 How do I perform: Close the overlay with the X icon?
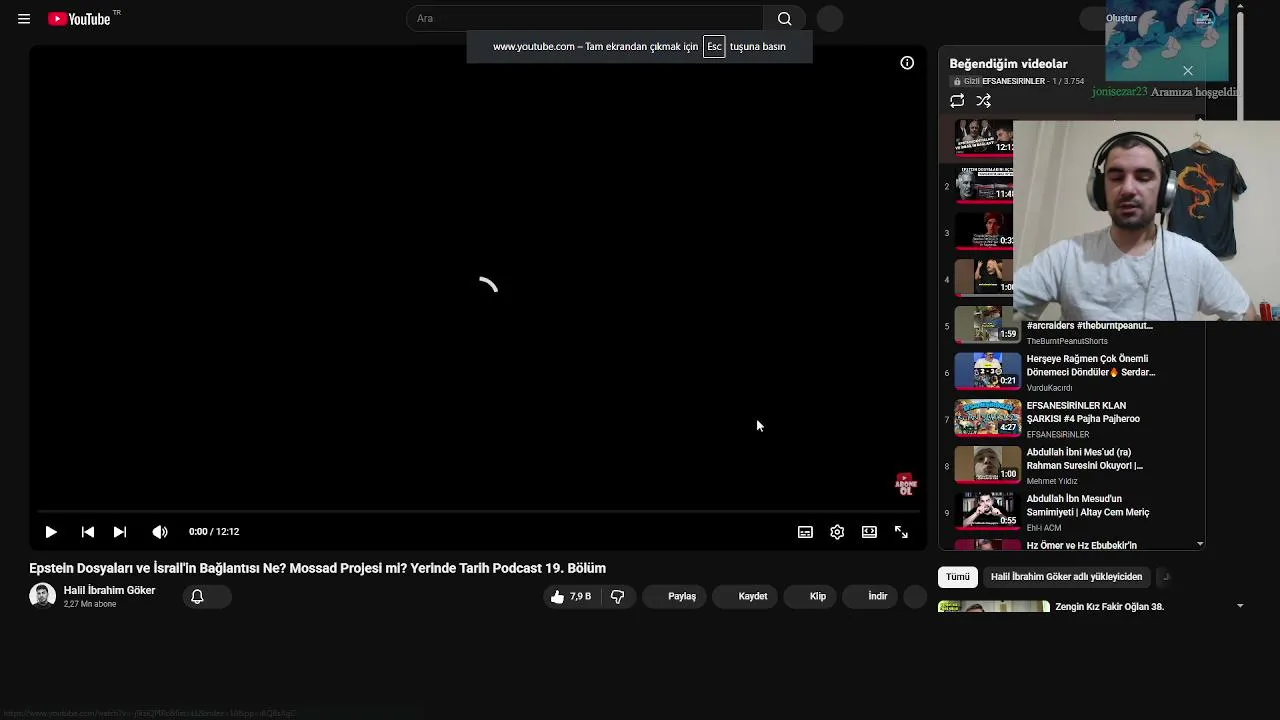1188,71
